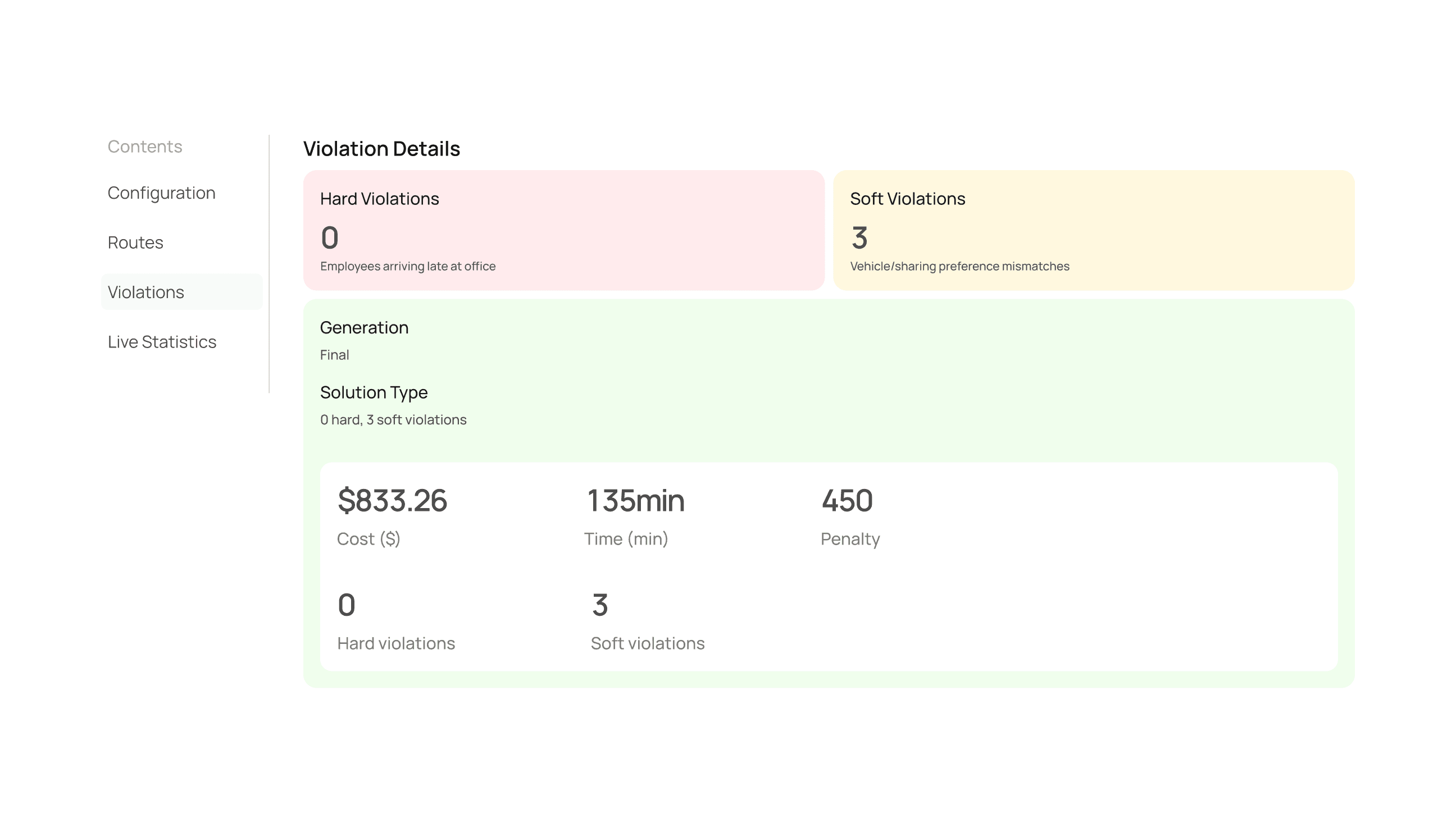Click the 'Final' generation value
The width and height of the screenshot is (1456, 823).
[334, 355]
